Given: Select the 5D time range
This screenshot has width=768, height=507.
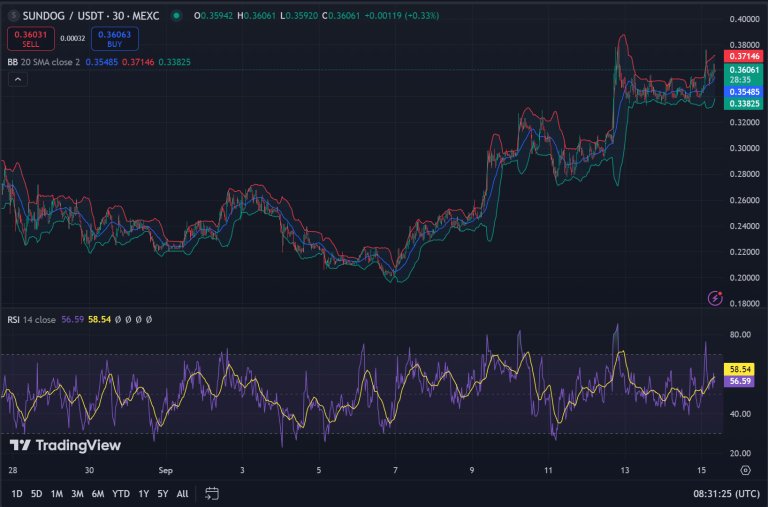Looking at the screenshot, I should pyautogui.click(x=36, y=493).
